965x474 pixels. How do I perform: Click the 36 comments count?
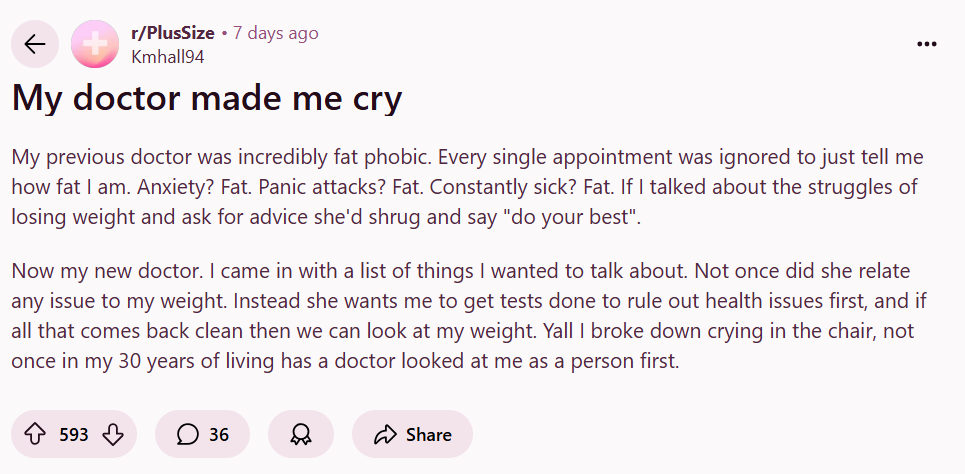pos(219,435)
